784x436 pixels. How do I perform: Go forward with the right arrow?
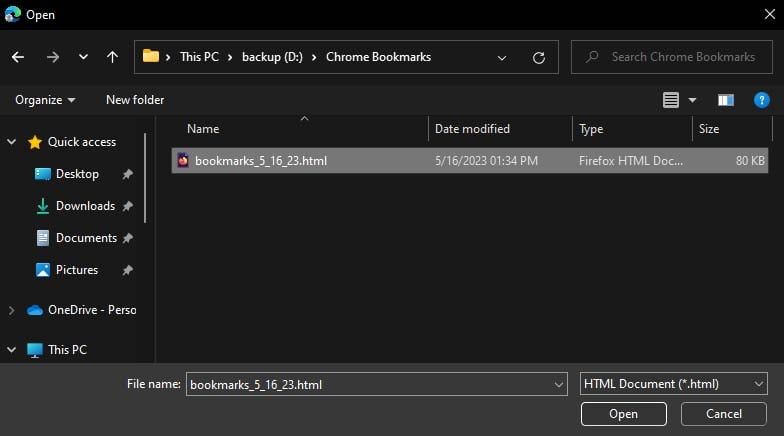[52, 57]
